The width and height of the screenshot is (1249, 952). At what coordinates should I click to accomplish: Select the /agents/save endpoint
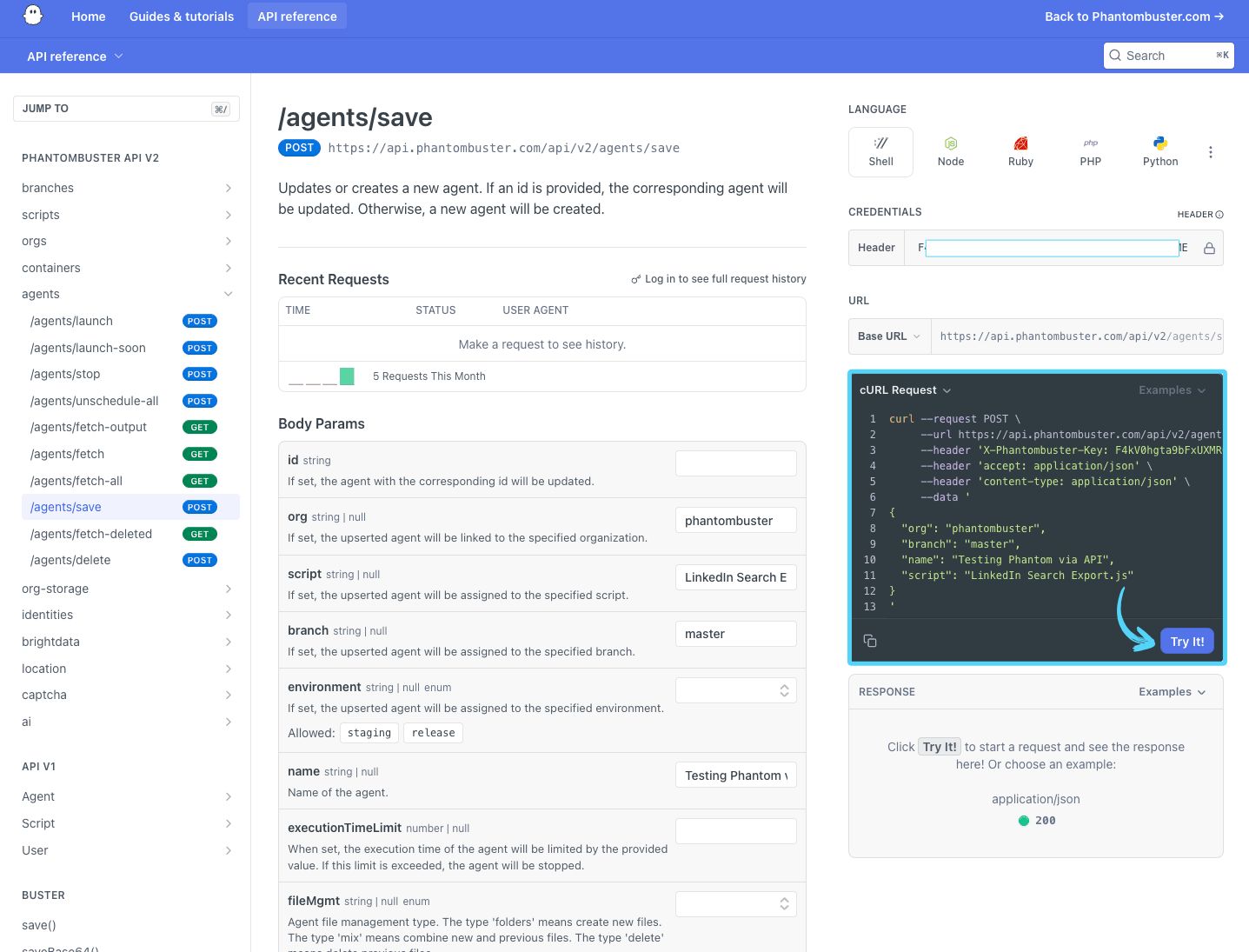130,507
